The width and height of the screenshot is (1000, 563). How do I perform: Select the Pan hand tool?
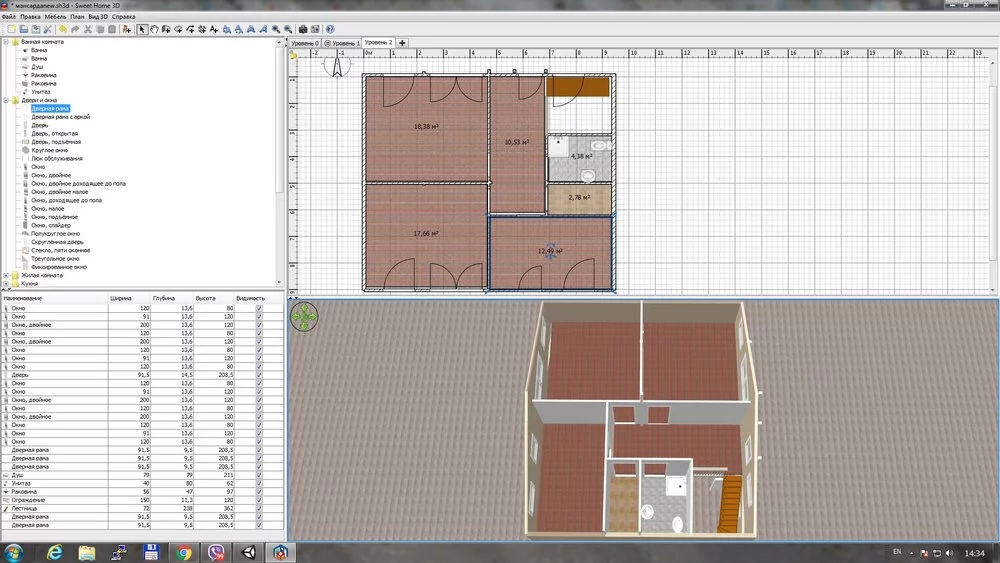[154, 29]
